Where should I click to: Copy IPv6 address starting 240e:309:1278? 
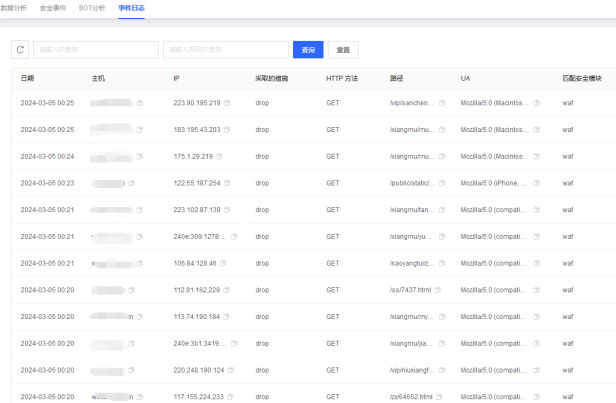(x=234, y=236)
